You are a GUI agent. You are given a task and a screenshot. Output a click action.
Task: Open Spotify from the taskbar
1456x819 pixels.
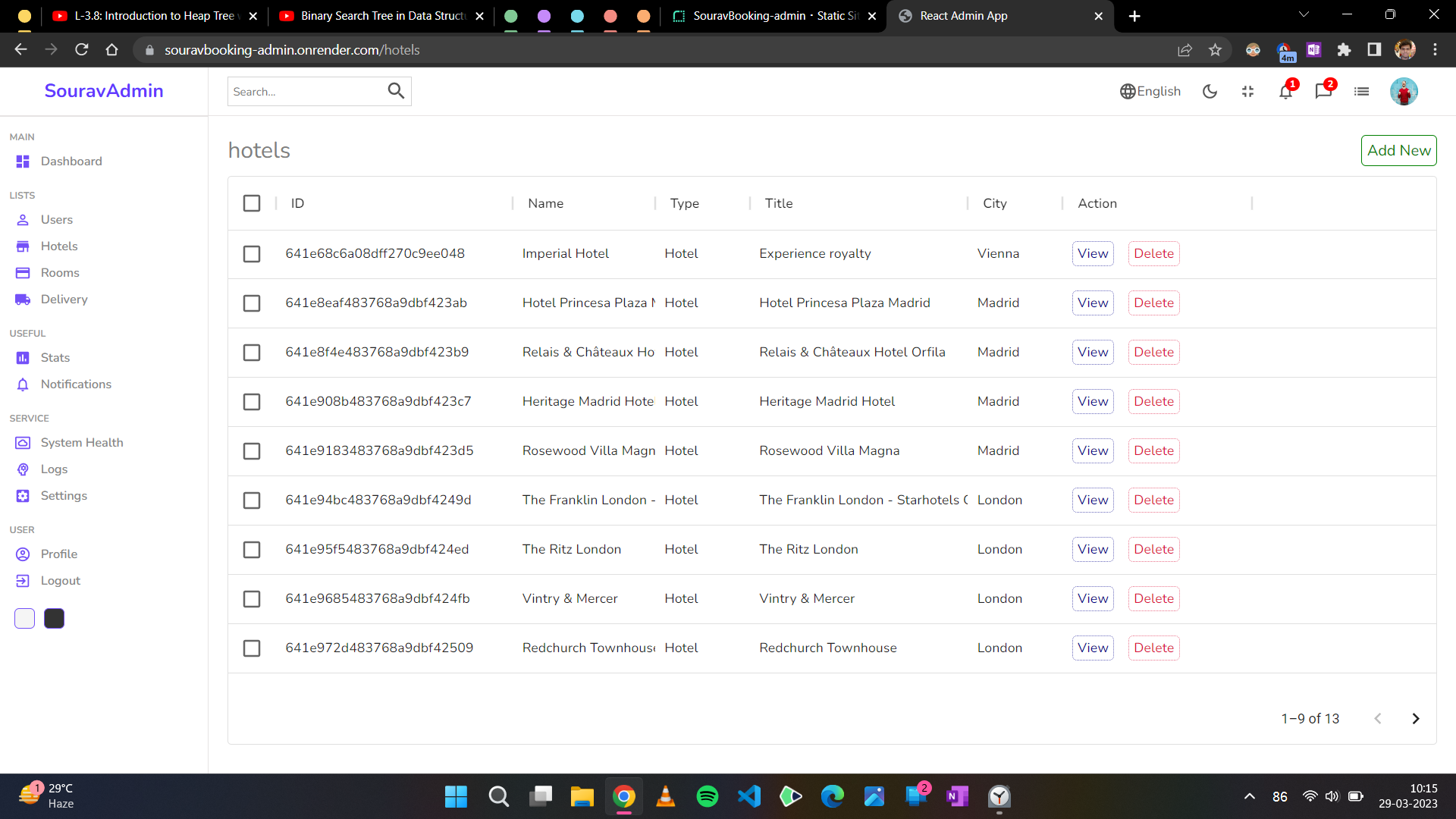(707, 796)
